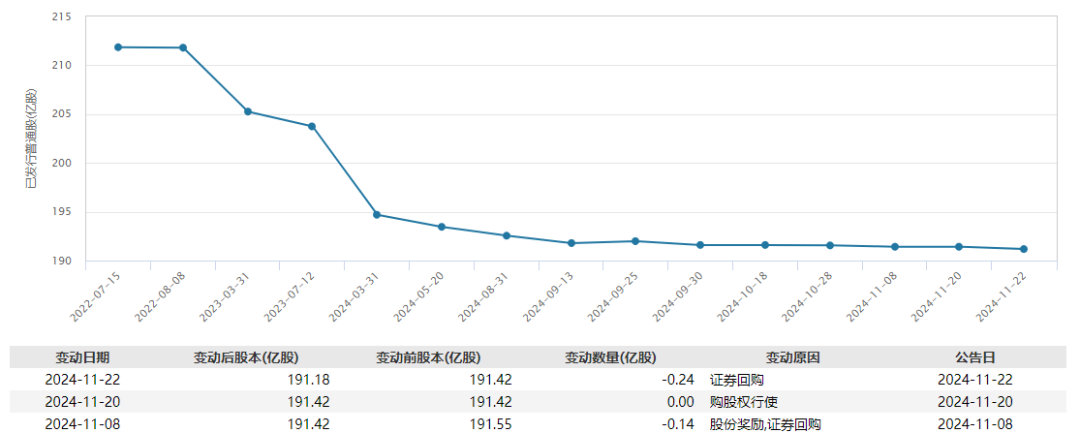This screenshot has height=433, width=1080.
Task: Select the last data point for 2024-11-22
Action: point(1024,249)
